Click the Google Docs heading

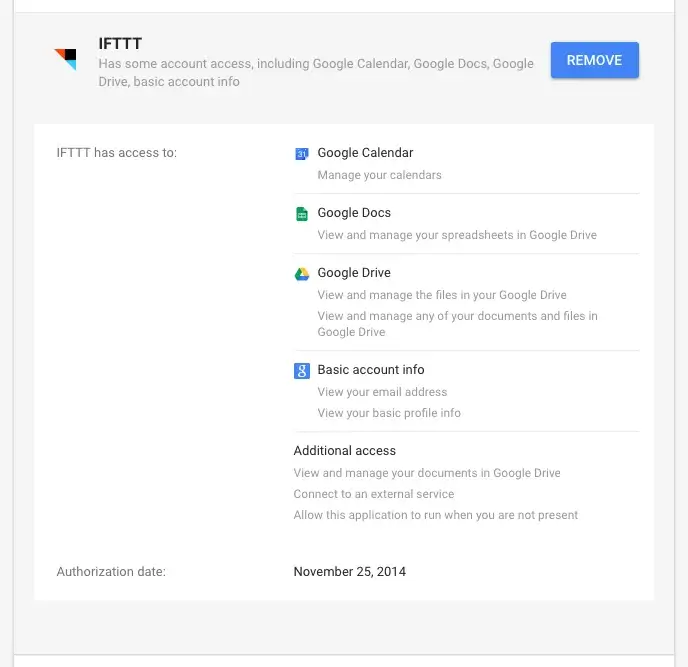354,213
